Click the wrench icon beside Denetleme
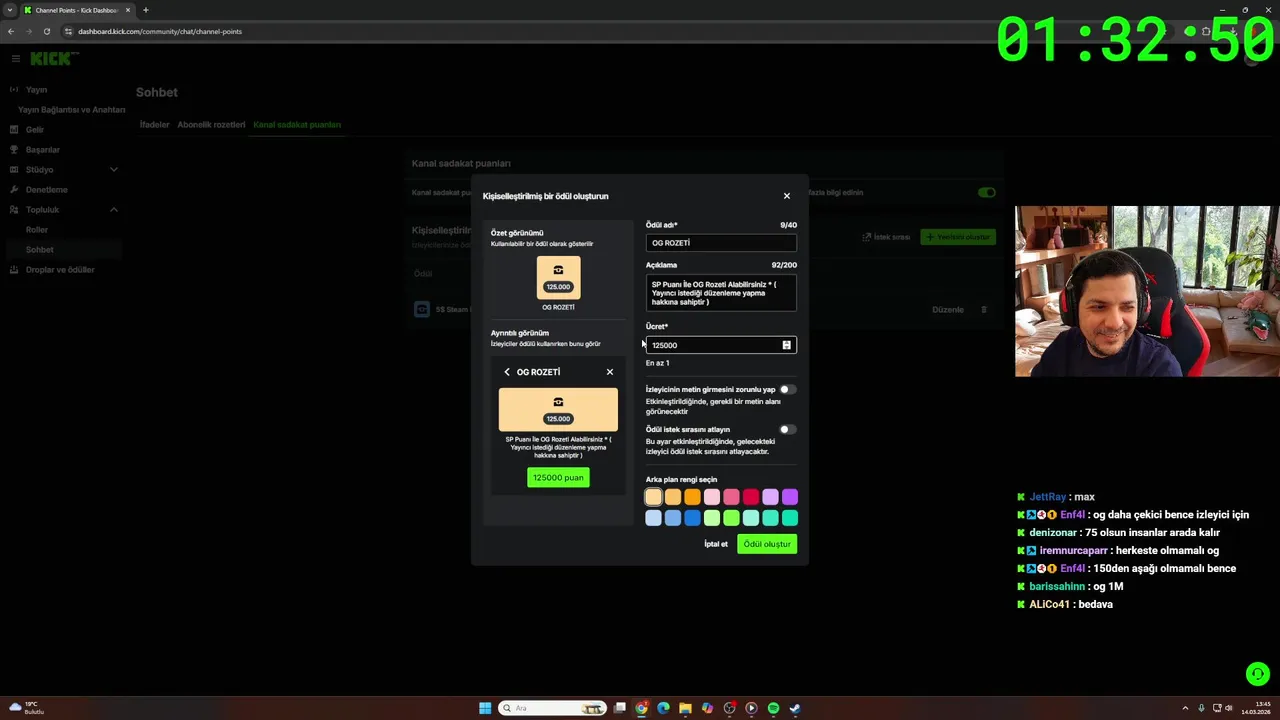The image size is (1280, 720). point(14,190)
